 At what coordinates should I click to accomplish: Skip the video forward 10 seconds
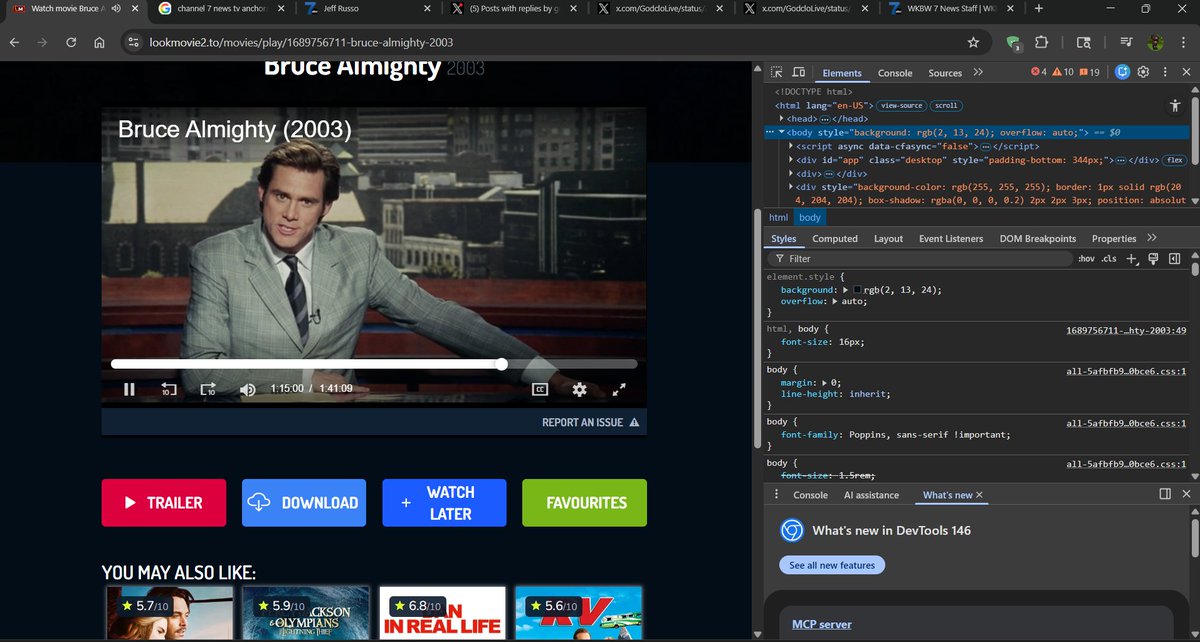tap(208, 389)
